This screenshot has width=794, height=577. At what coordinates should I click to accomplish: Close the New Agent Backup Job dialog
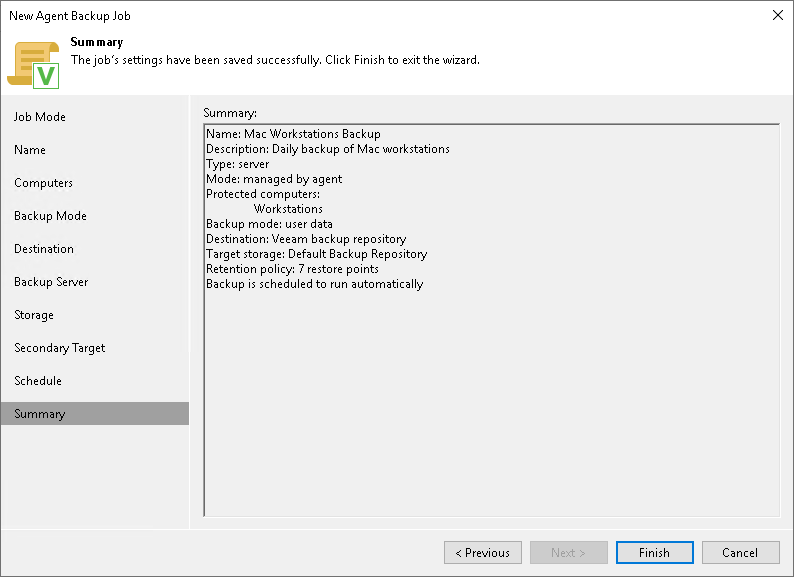[778, 15]
